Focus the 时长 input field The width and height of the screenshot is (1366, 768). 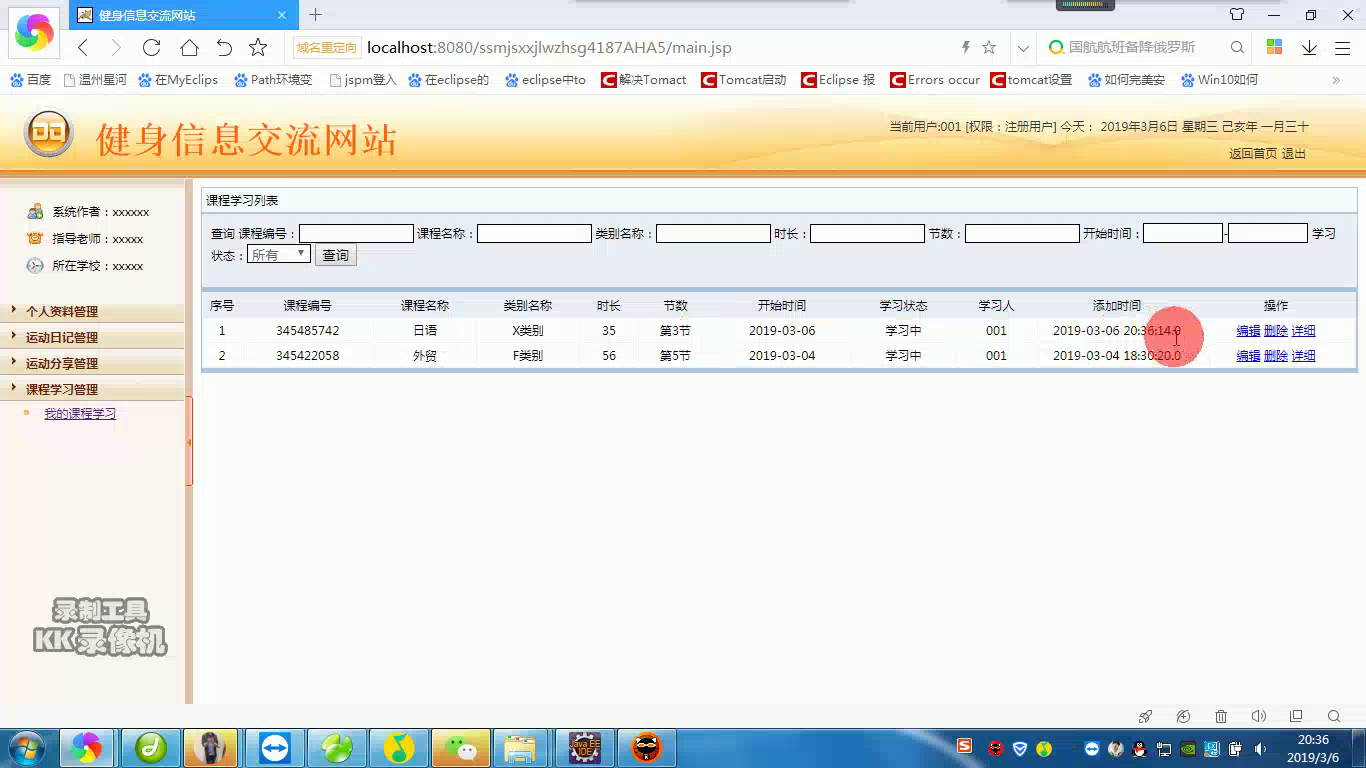[867, 233]
